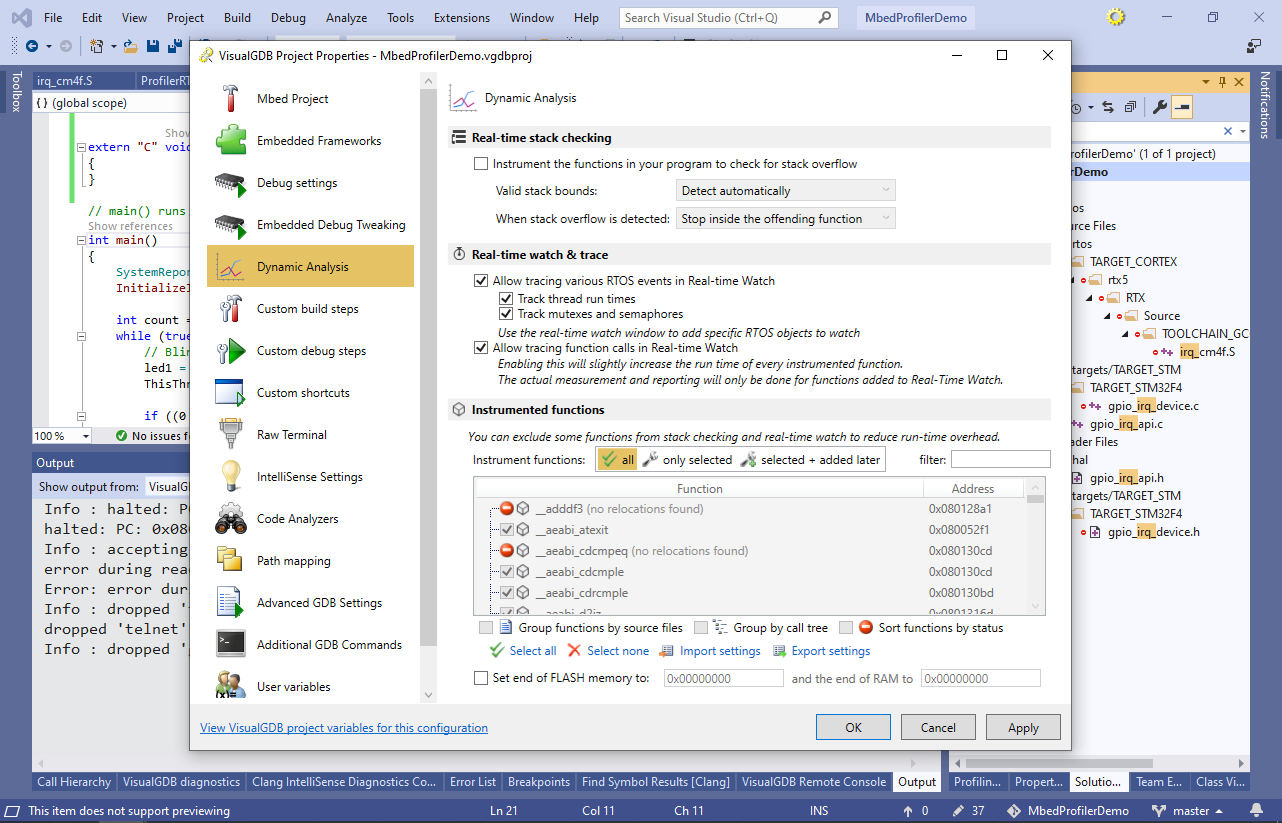Open IntelliSense Settings page
Image resolution: width=1282 pixels, height=823 pixels.
pos(310,477)
